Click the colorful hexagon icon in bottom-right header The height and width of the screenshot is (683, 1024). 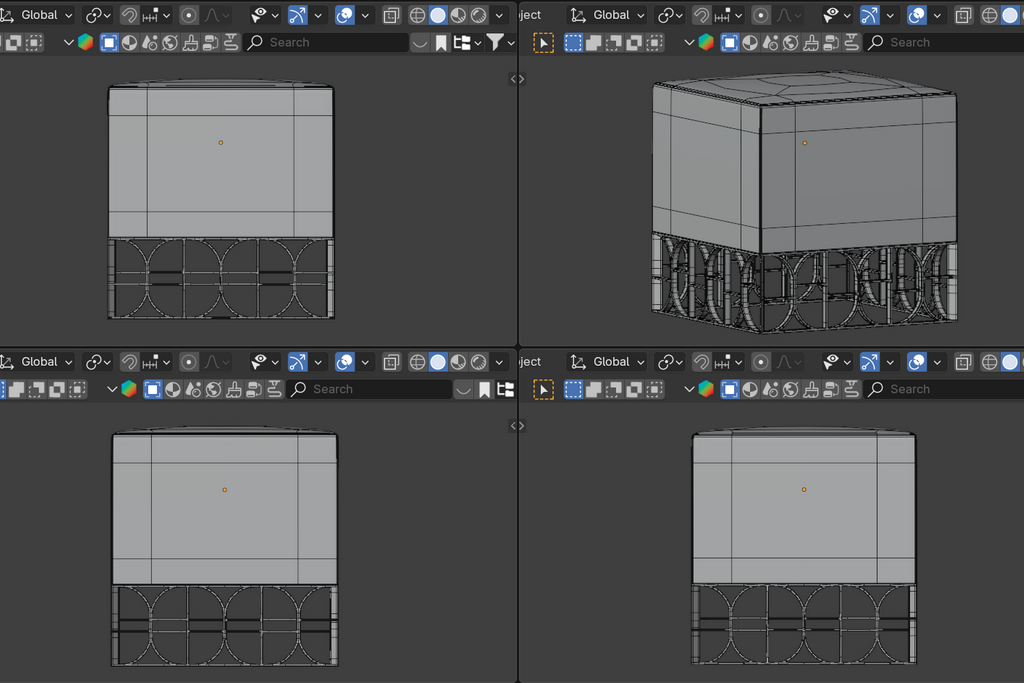tap(706, 389)
